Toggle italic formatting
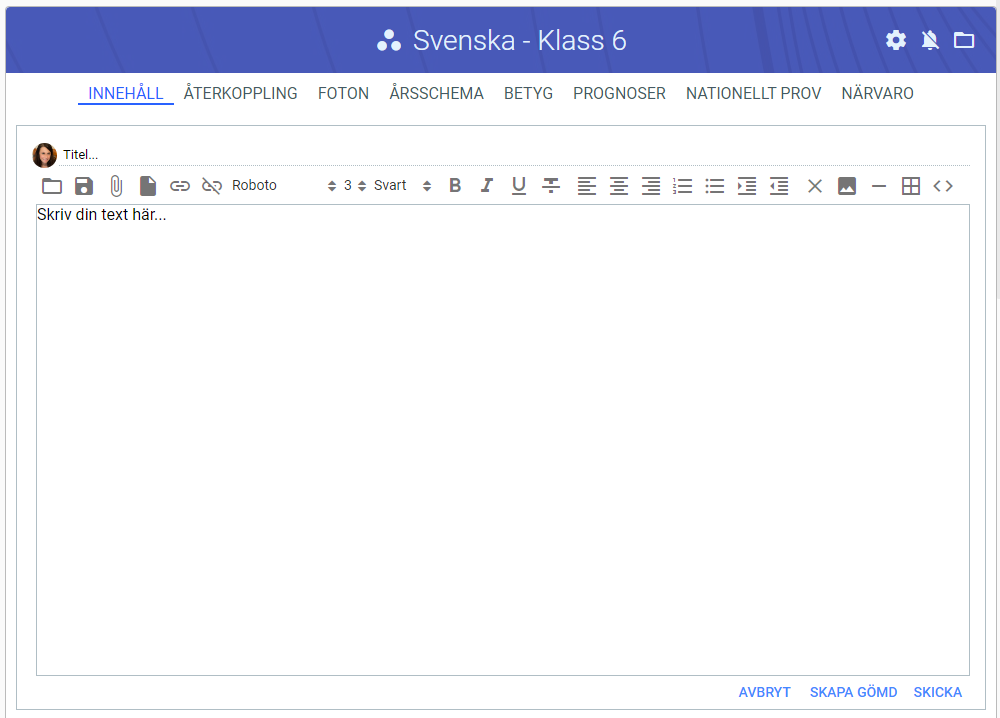This screenshot has width=1000, height=718. pyautogui.click(x=487, y=186)
